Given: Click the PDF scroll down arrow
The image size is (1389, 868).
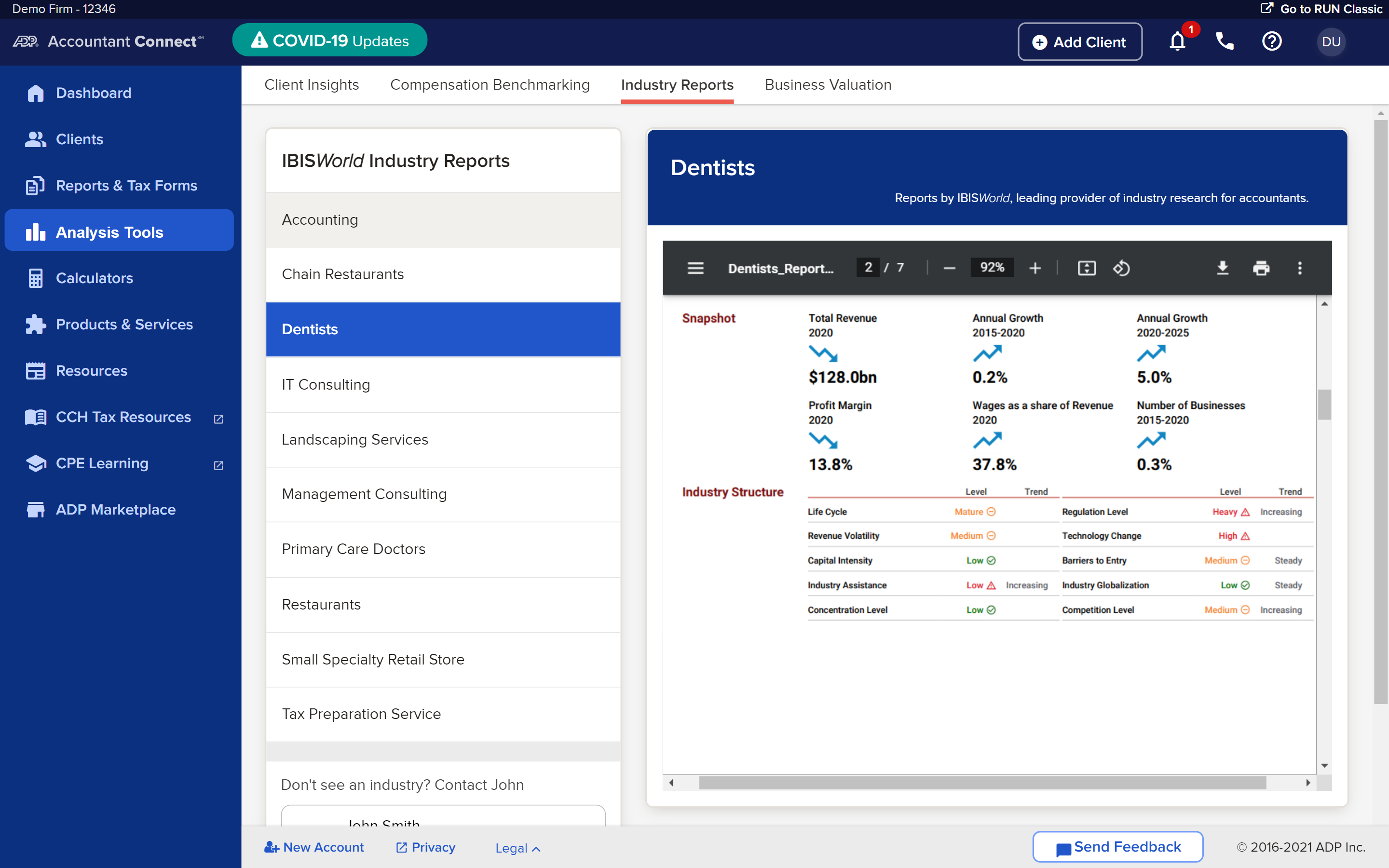Looking at the screenshot, I should coord(1324,766).
